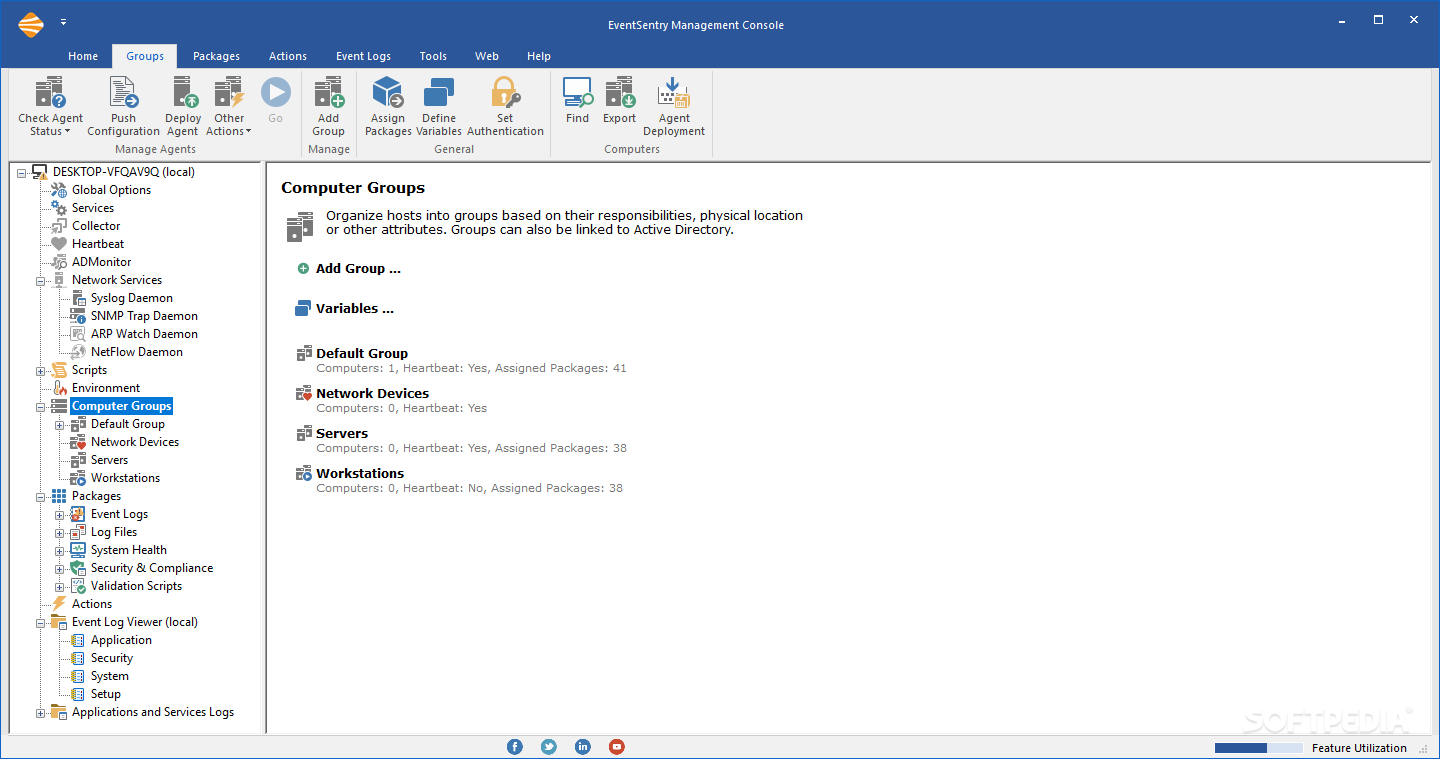Select SNMP Trap Daemon tree item
Image resolution: width=1440 pixels, height=759 pixels.
pyautogui.click(x=144, y=316)
